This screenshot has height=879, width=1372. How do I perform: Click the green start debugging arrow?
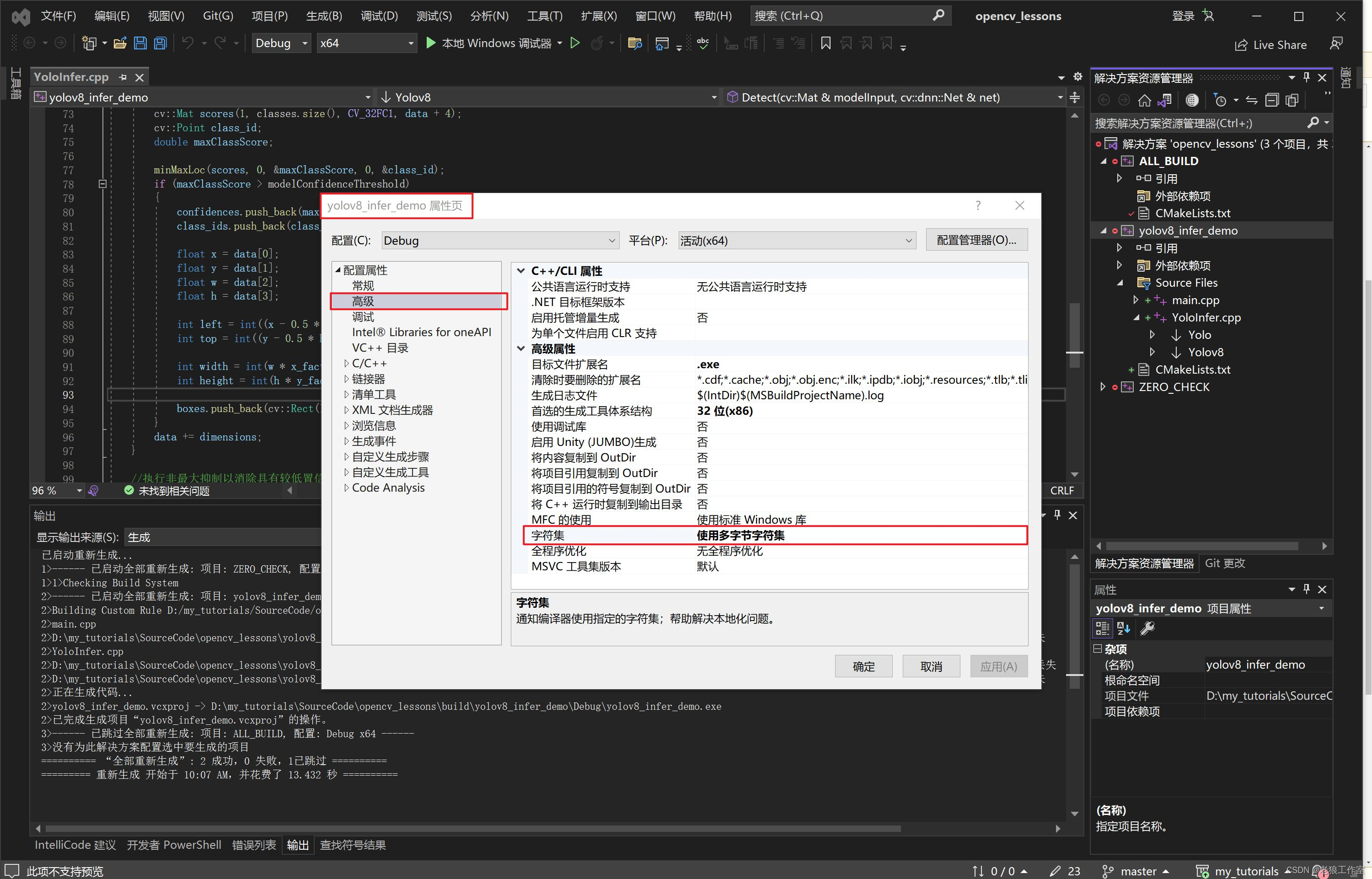coord(431,43)
